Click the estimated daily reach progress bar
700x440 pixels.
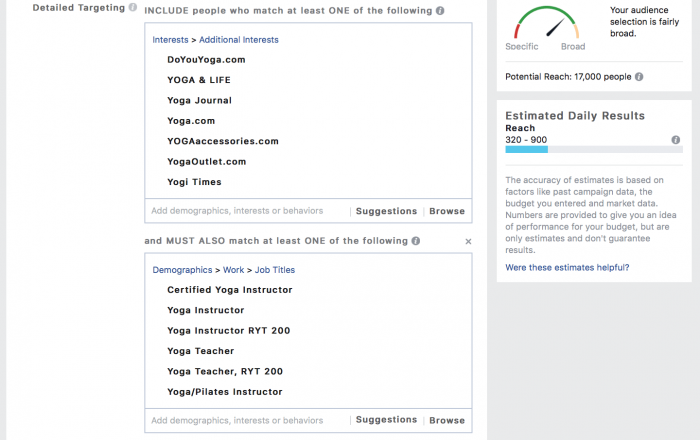click(x=580, y=150)
